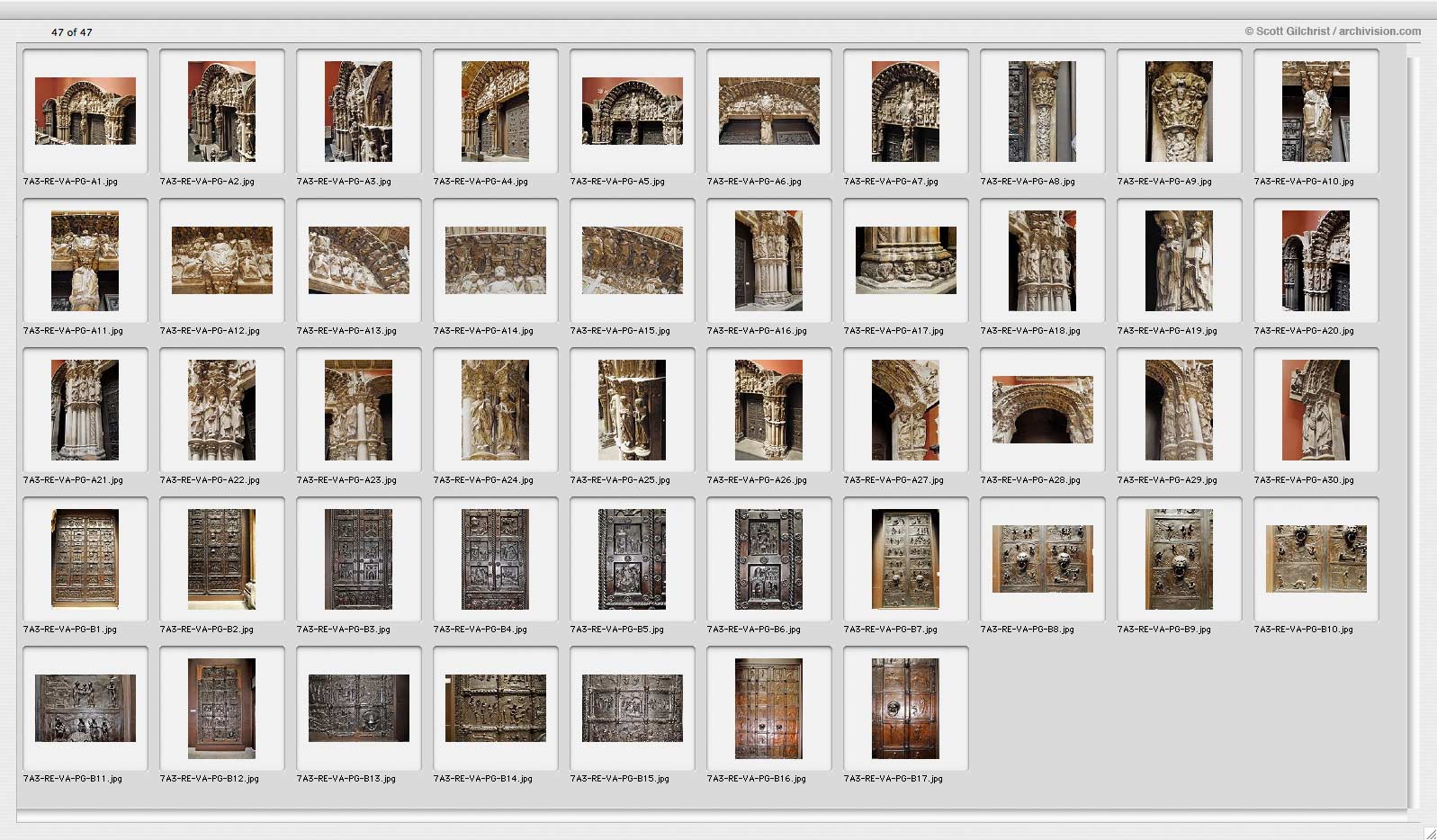Open arch thumbnail 7A3-RE-VA-PG-A28.jpg

click(1043, 409)
